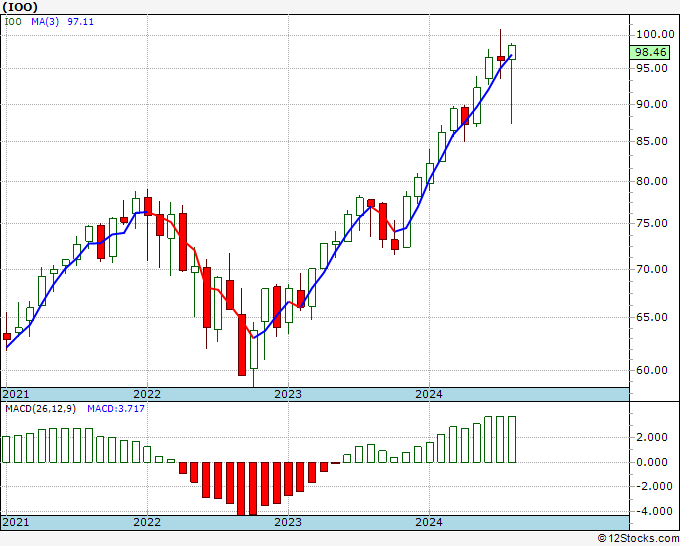Click 2024 on the MACD timeline
This screenshot has width=680, height=546.
[429, 522]
